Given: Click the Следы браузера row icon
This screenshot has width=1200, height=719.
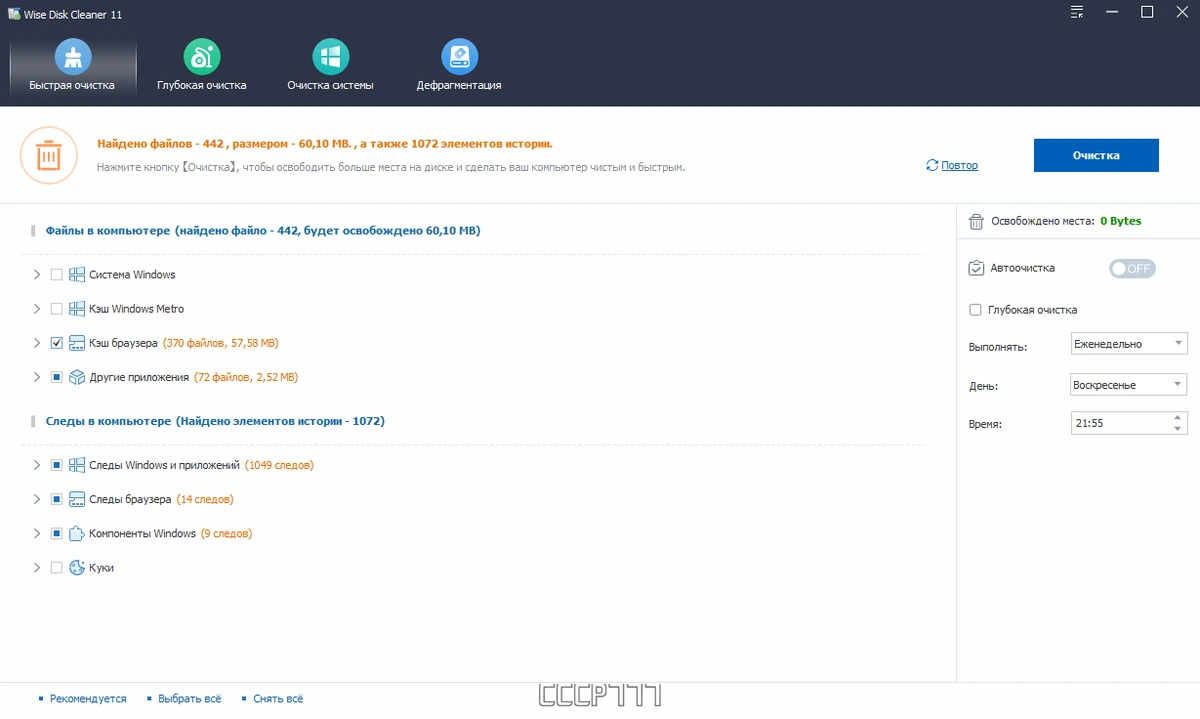Looking at the screenshot, I should [x=77, y=499].
